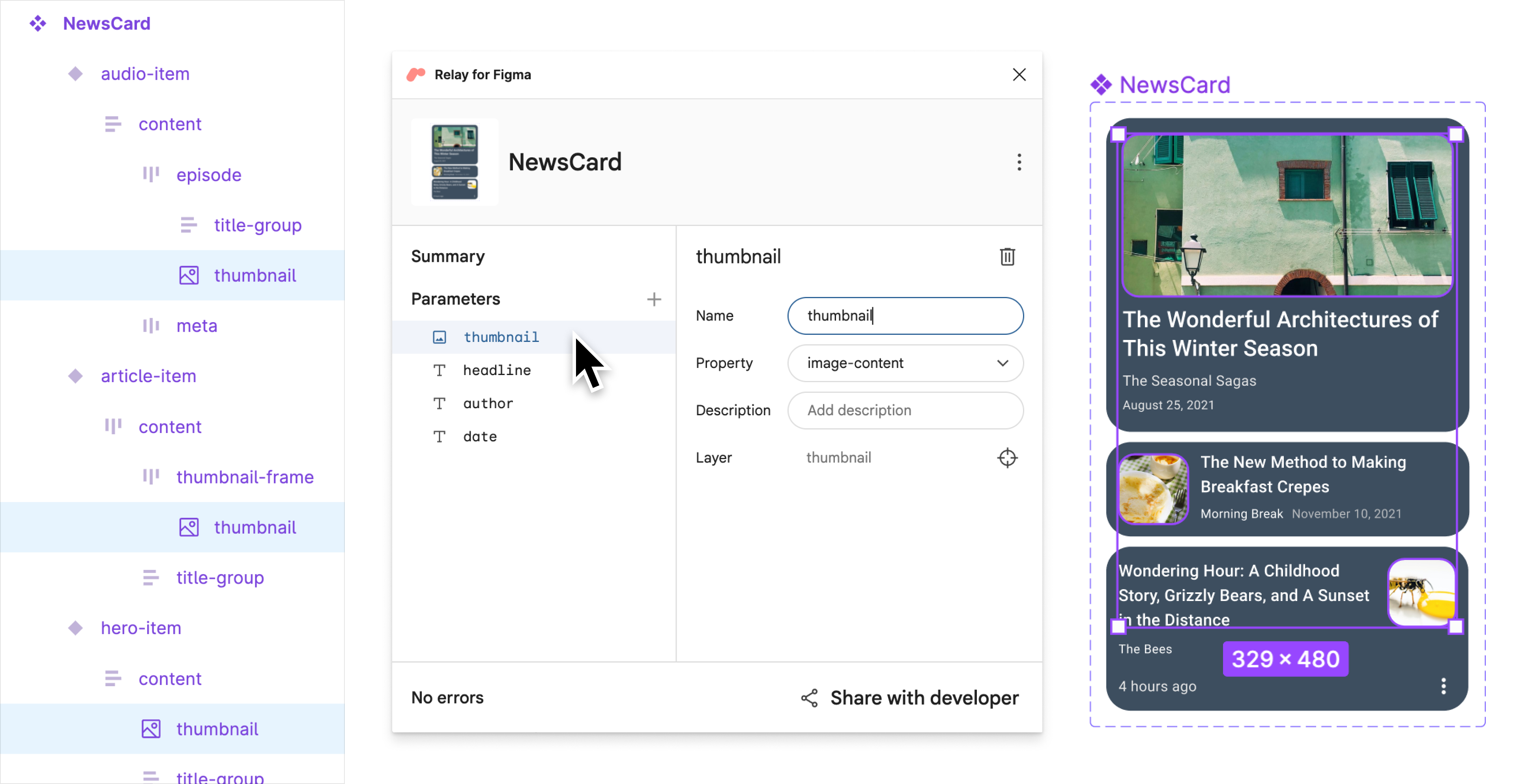Click the close dialog X button

[x=1019, y=74]
